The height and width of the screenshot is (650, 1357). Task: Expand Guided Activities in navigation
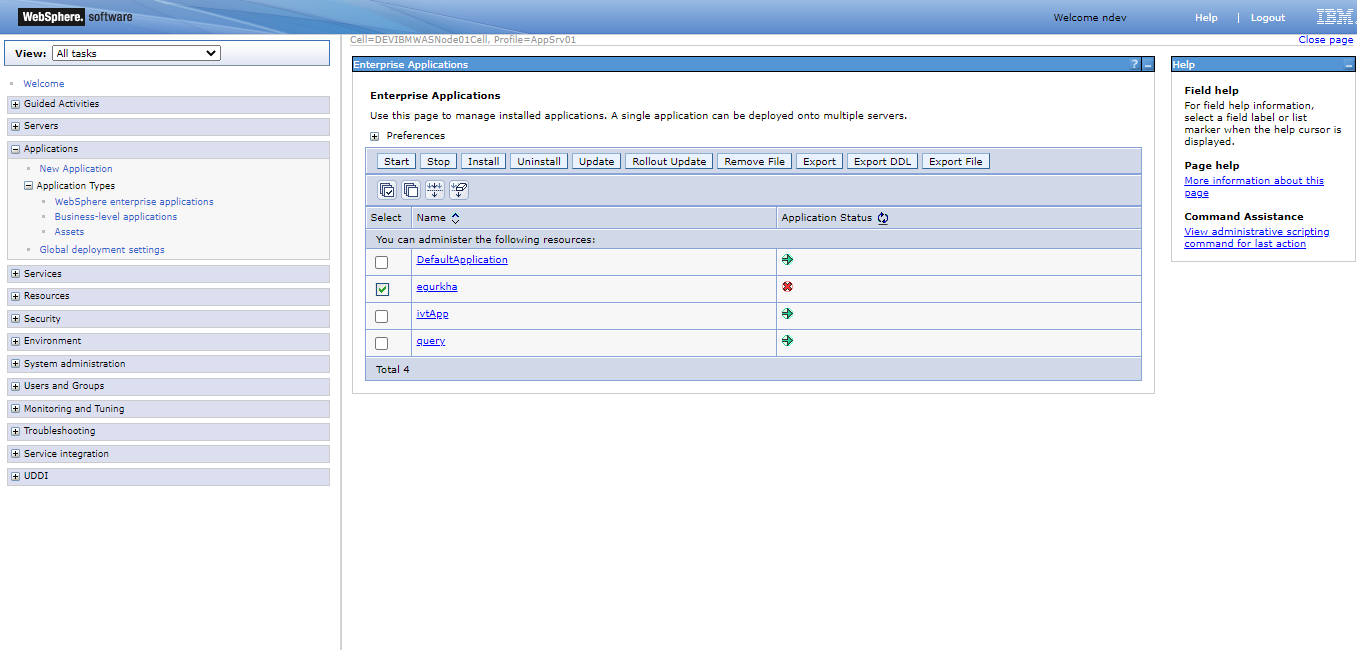click(x=15, y=104)
